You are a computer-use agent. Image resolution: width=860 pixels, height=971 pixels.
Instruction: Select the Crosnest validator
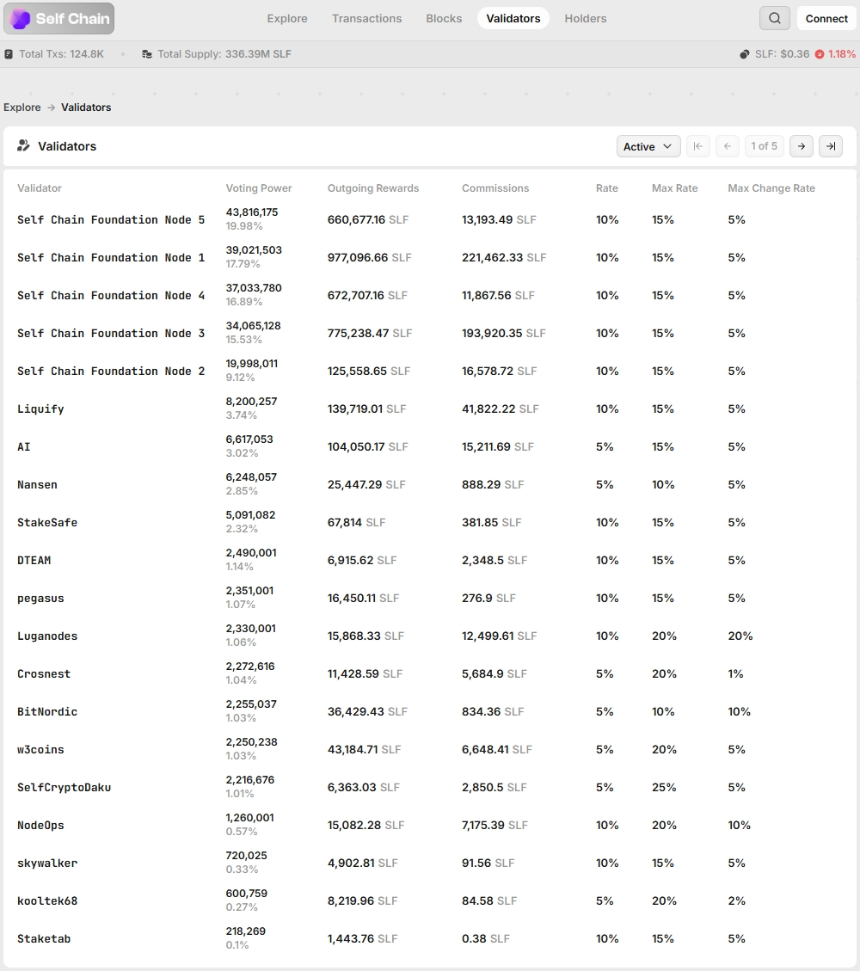[44, 674]
